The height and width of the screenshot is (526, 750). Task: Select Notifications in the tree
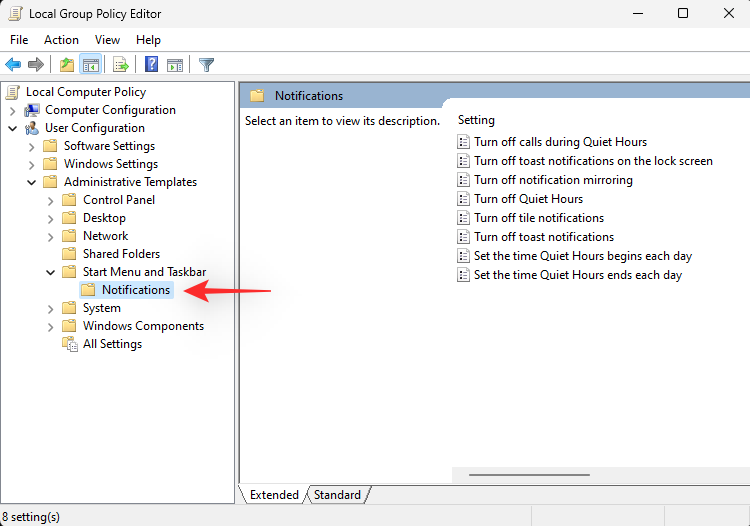[136, 290]
